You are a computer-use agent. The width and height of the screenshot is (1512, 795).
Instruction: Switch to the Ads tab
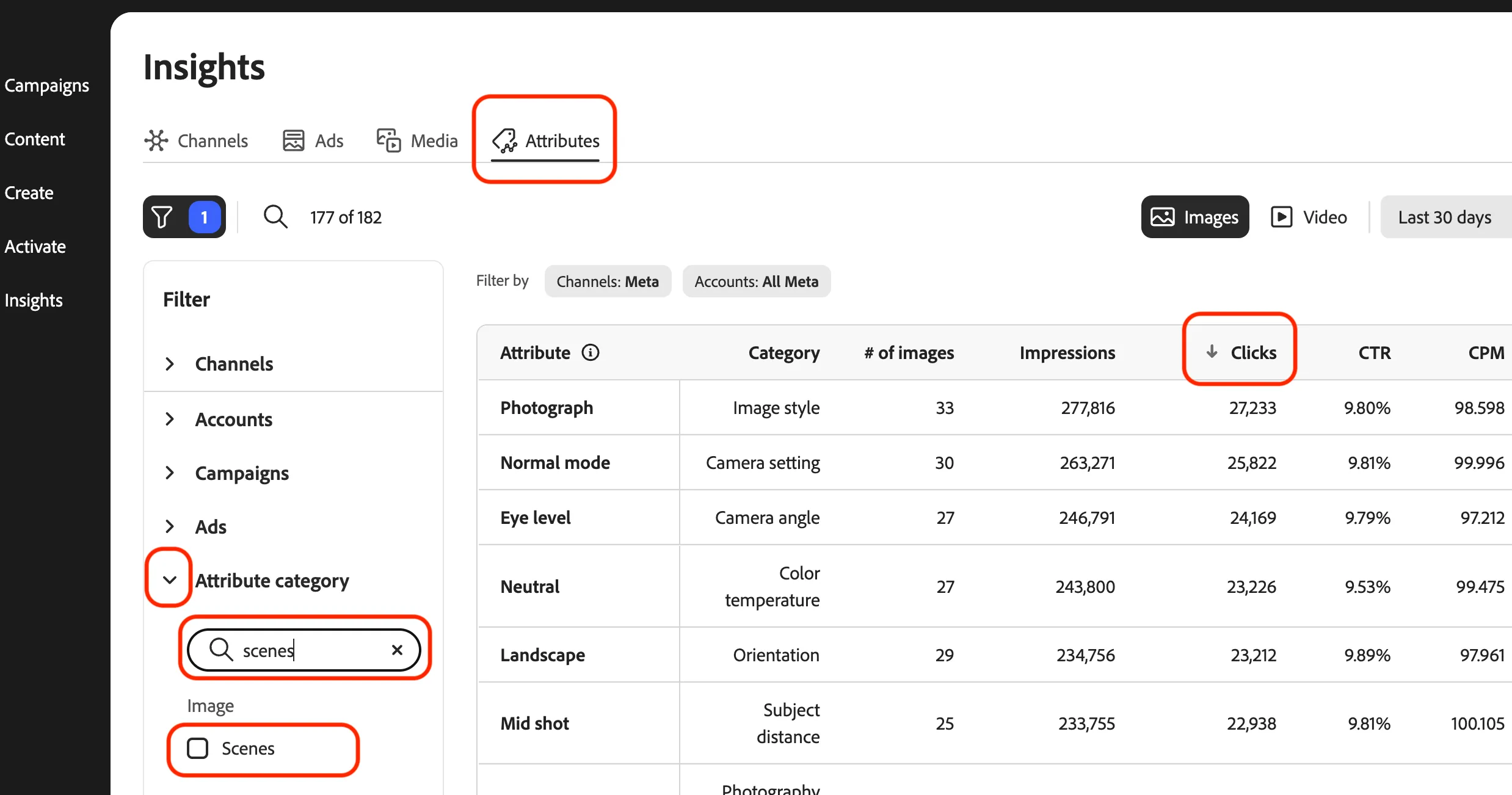pyautogui.click(x=313, y=141)
